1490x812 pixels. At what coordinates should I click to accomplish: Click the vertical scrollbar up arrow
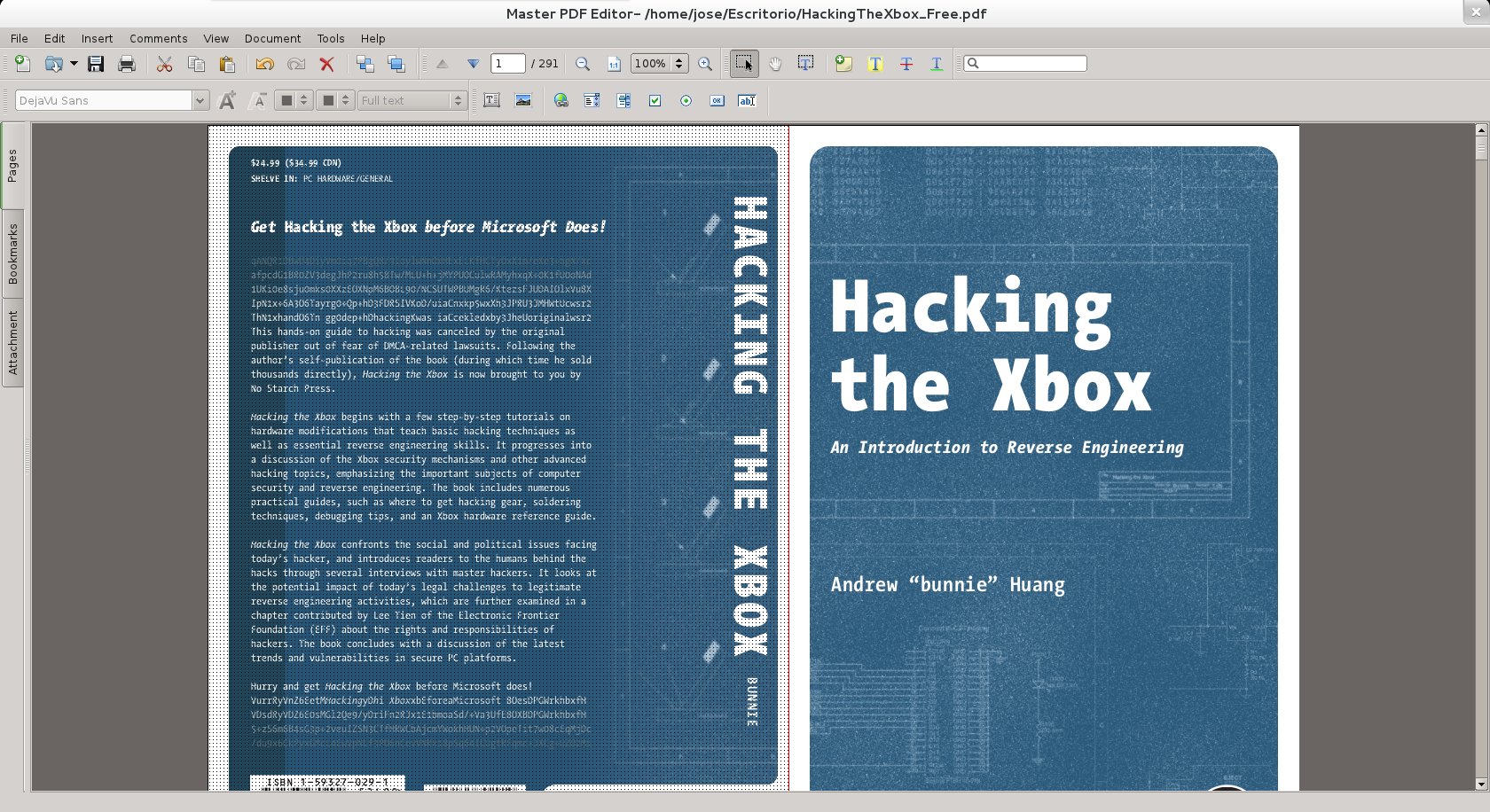tap(1480, 130)
